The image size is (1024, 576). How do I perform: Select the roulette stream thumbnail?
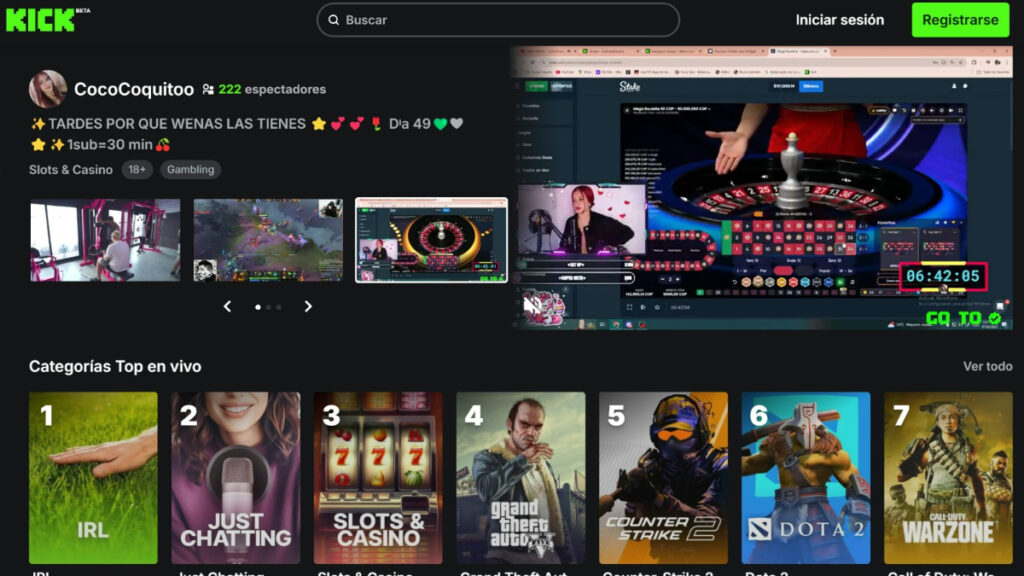pyautogui.click(x=431, y=240)
